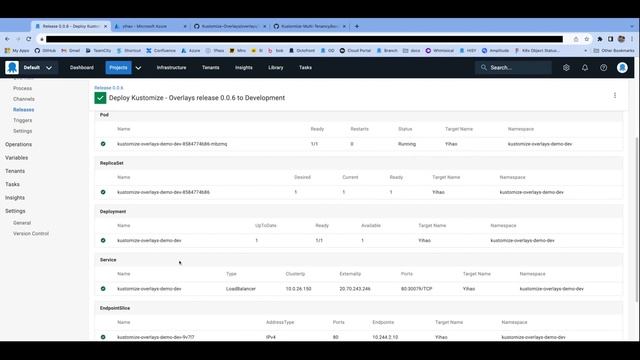This screenshot has height=360, width=640.
Task: Open the configuration gear icon
Action: 566,68
